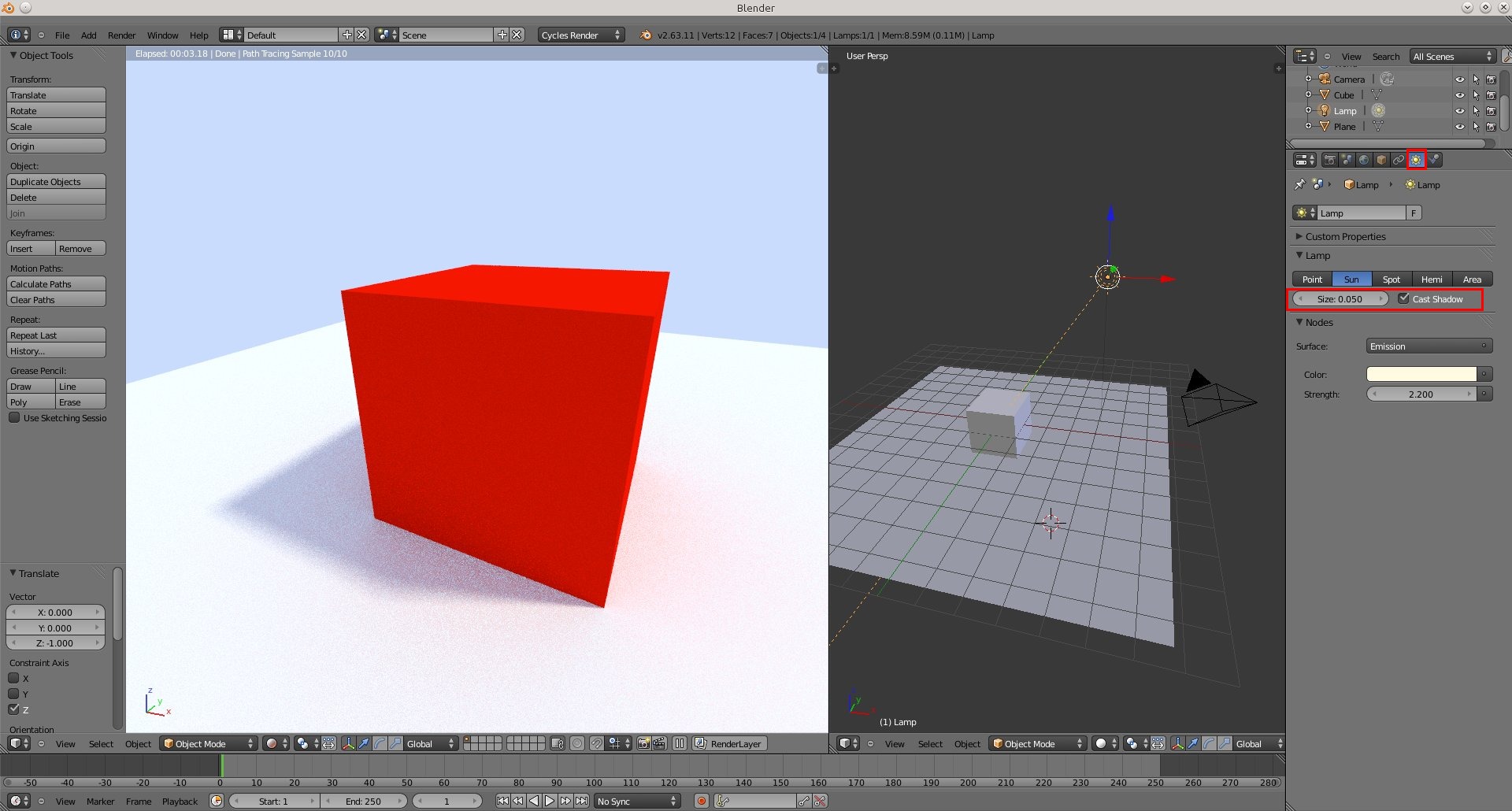Click the OpenGL render image camera icon
Image resolution: width=1512 pixels, height=811 pixels.
click(x=643, y=743)
